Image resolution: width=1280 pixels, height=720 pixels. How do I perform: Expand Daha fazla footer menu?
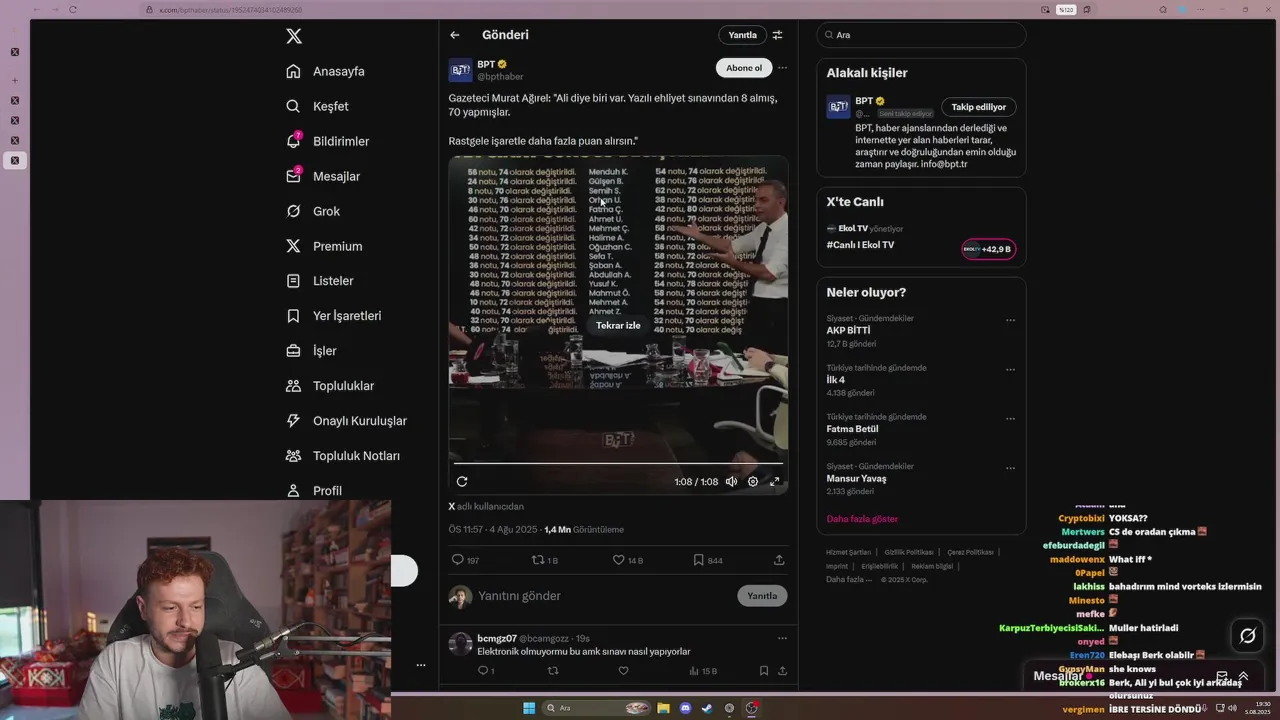pos(850,579)
